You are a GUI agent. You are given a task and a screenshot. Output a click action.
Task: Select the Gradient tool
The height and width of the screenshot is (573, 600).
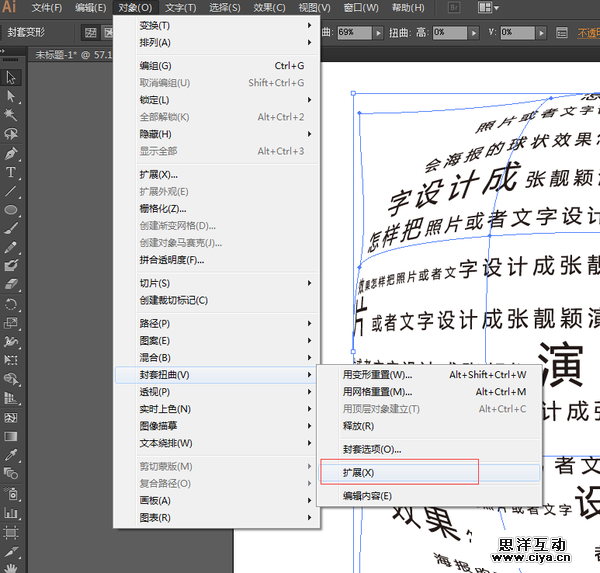click(12, 437)
